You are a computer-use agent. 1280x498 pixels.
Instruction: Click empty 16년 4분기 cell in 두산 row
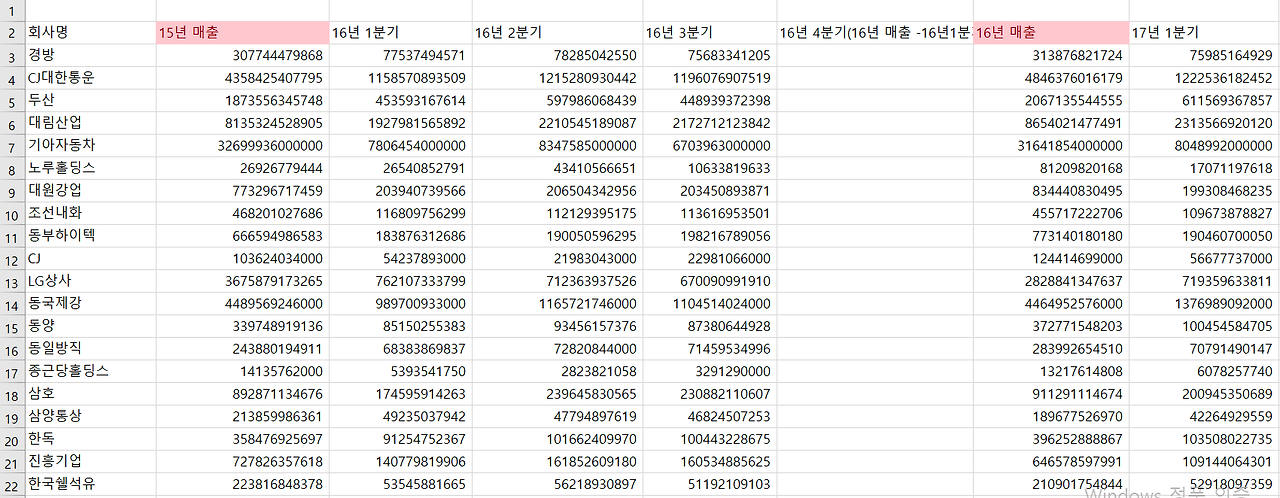(875, 100)
